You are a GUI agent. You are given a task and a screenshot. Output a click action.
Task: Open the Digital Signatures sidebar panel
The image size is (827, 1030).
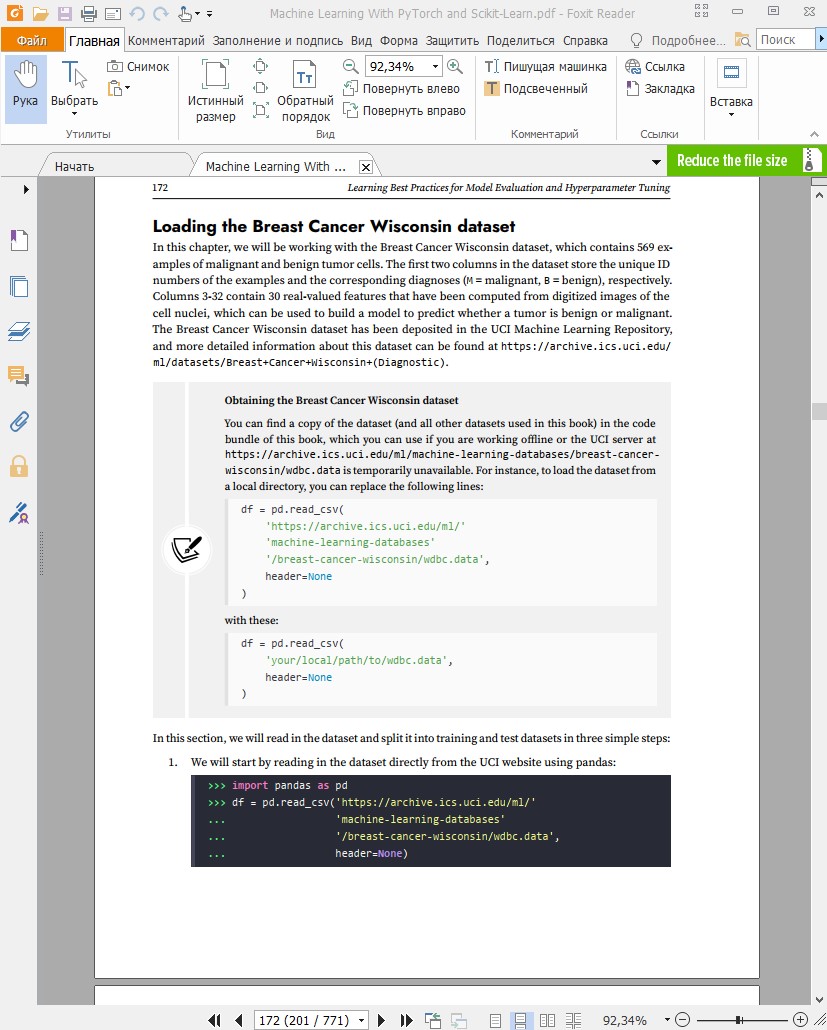pos(18,513)
